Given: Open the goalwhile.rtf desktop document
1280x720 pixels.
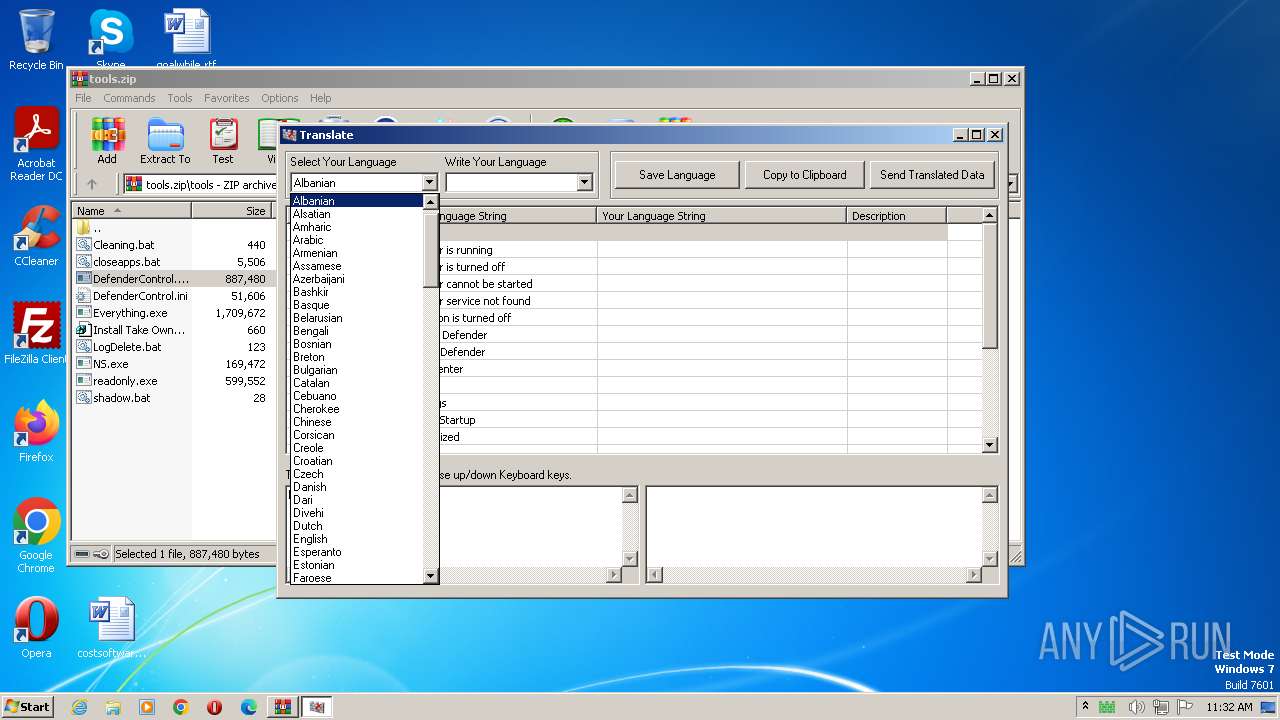Looking at the screenshot, I should 187,40.
